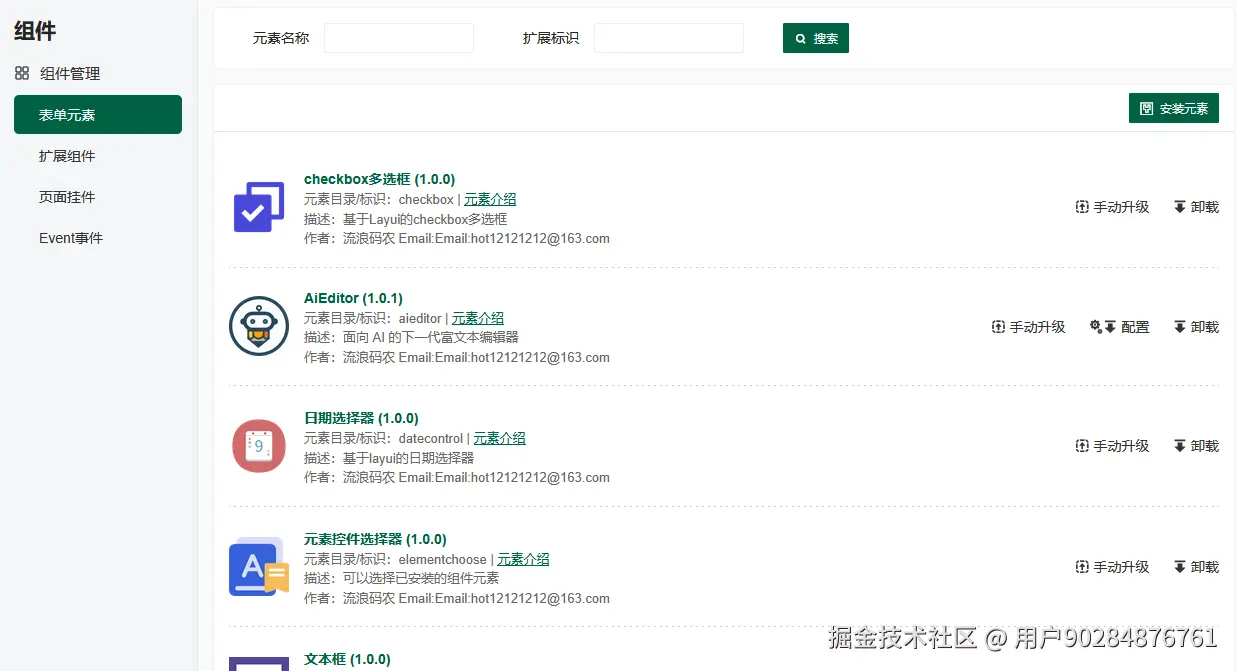
Task: Click the checkbox多选框 purple checkbox icon
Action: click(x=258, y=206)
